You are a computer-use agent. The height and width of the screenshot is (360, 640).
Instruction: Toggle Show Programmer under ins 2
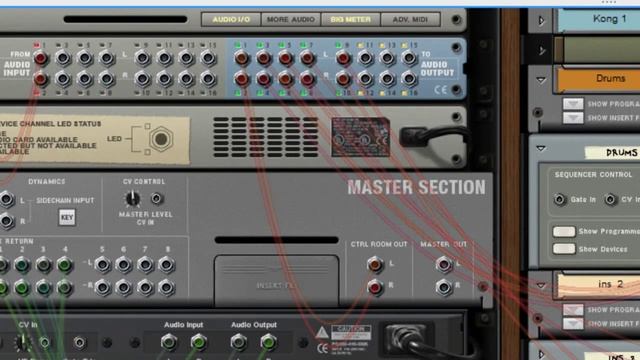(573, 310)
